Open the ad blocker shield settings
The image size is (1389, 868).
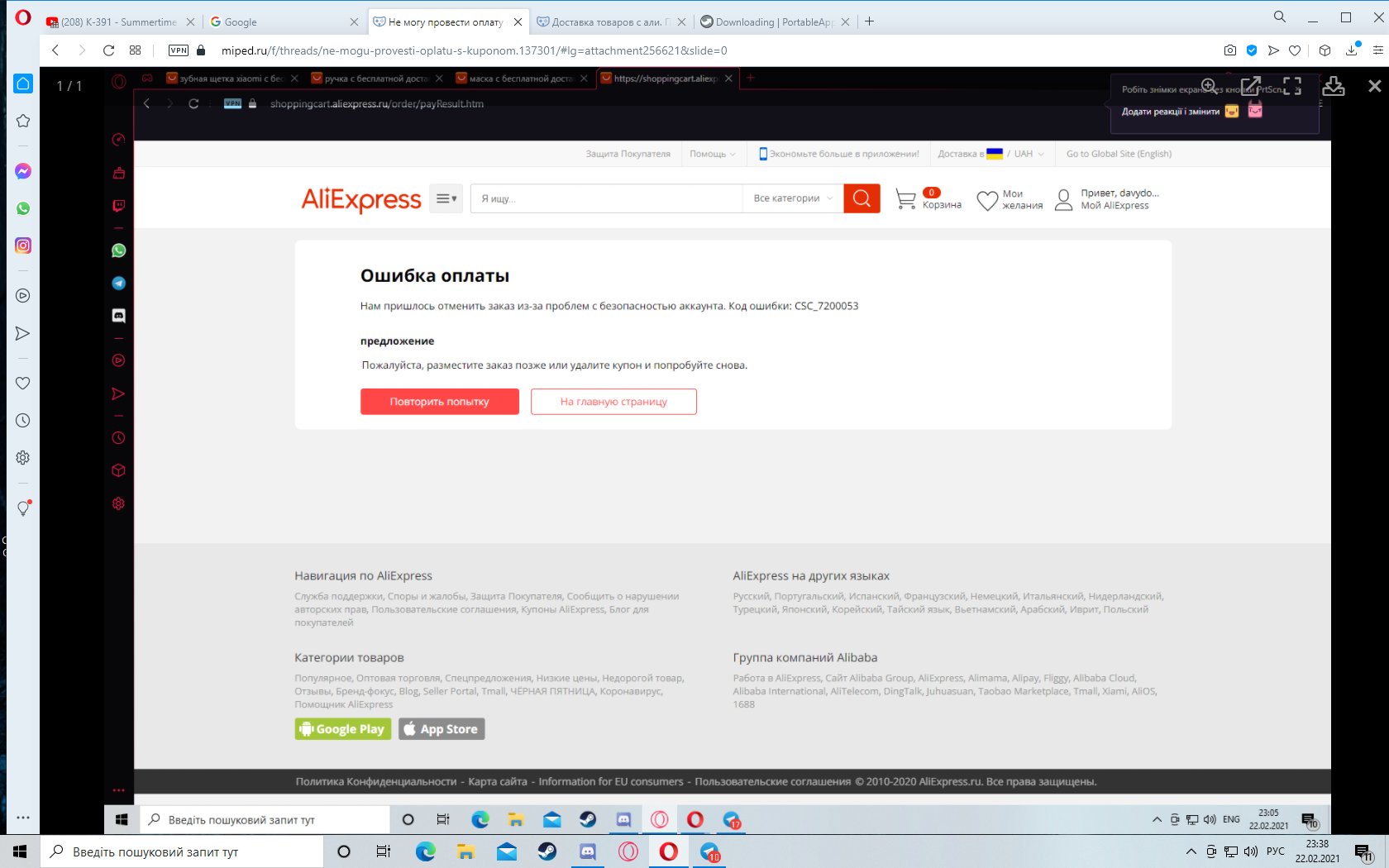point(1252,50)
